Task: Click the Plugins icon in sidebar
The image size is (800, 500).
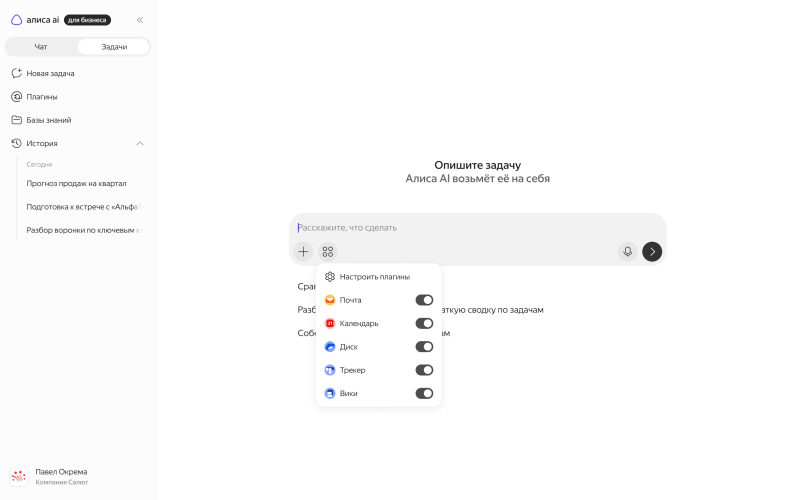Action: tap(16, 96)
